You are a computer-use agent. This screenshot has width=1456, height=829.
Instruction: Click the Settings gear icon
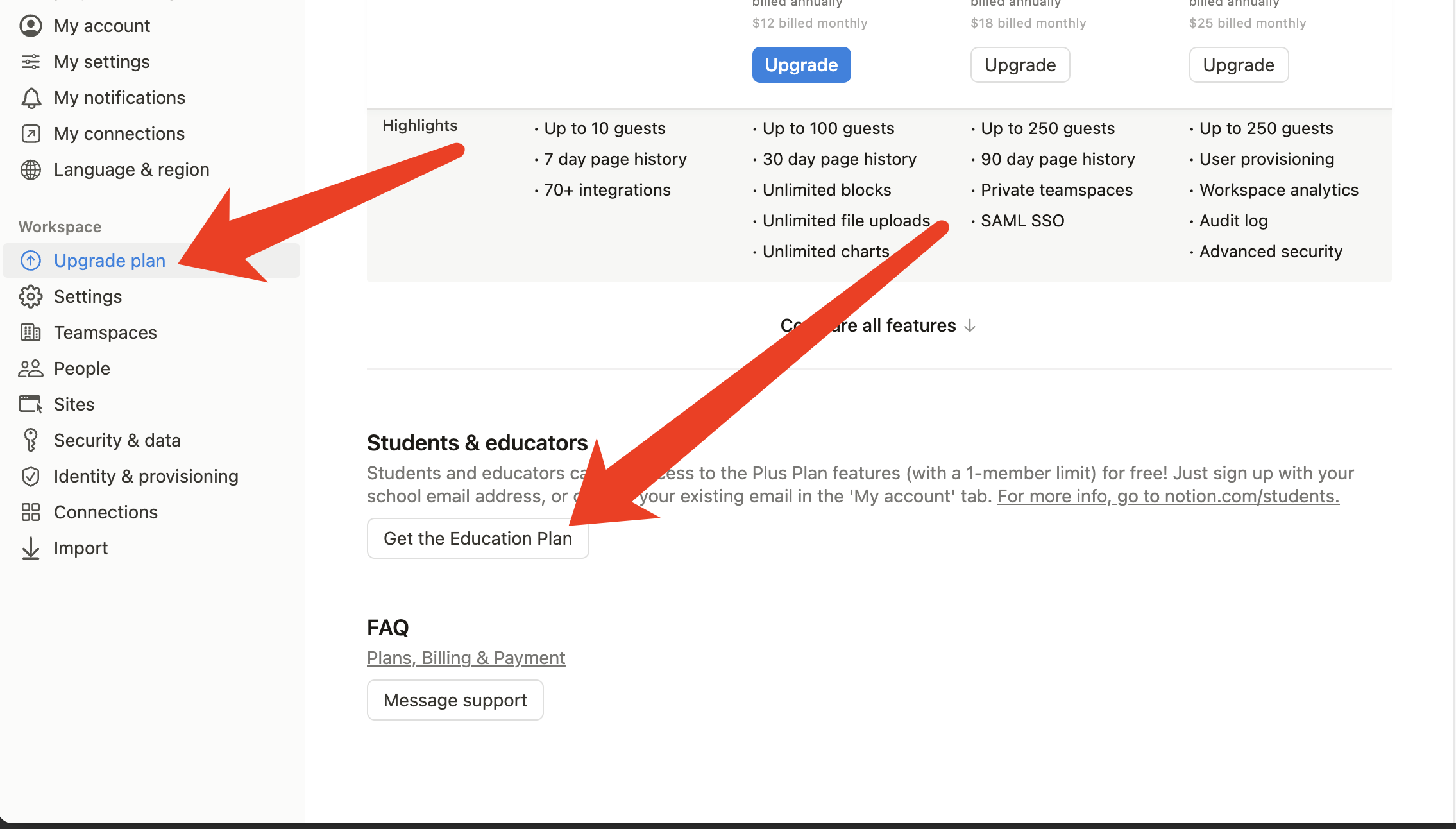pos(31,296)
